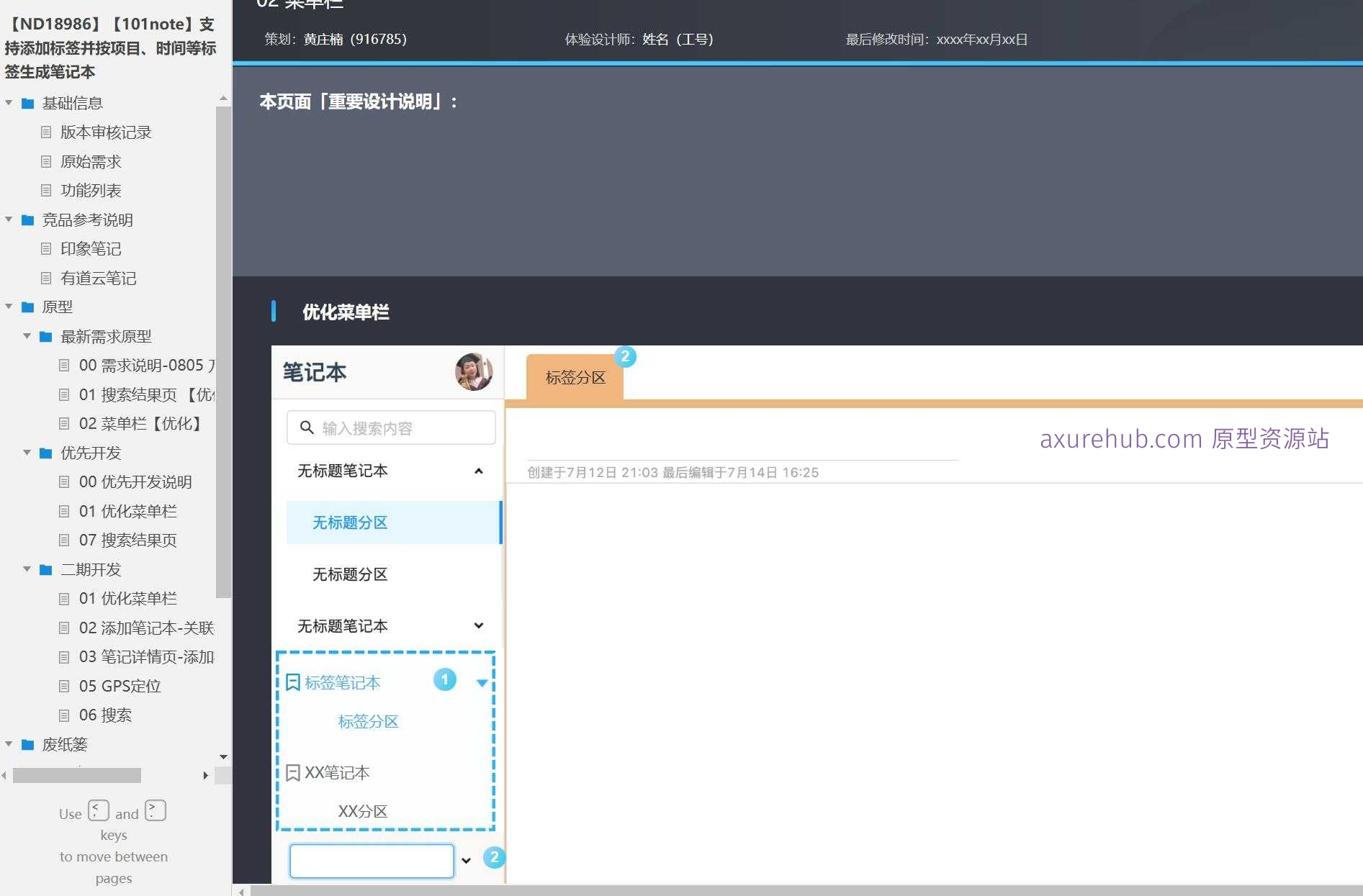Open the 原始需求 page
Viewport: 1363px width, 896px height.
[x=91, y=161]
